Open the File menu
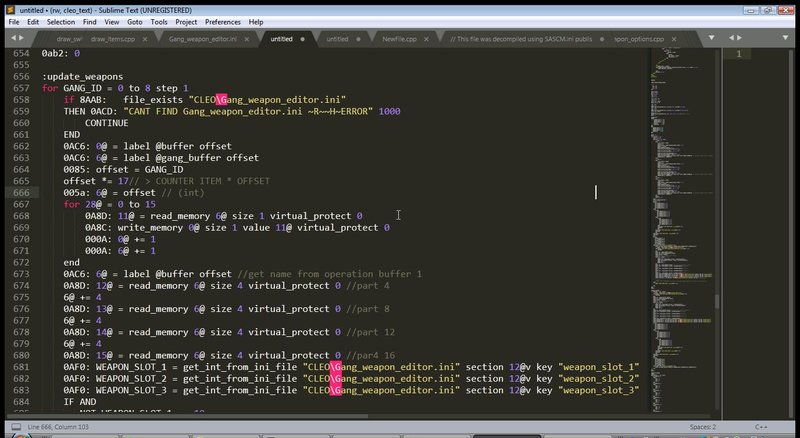The image size is (800, 438). point(14,22)
